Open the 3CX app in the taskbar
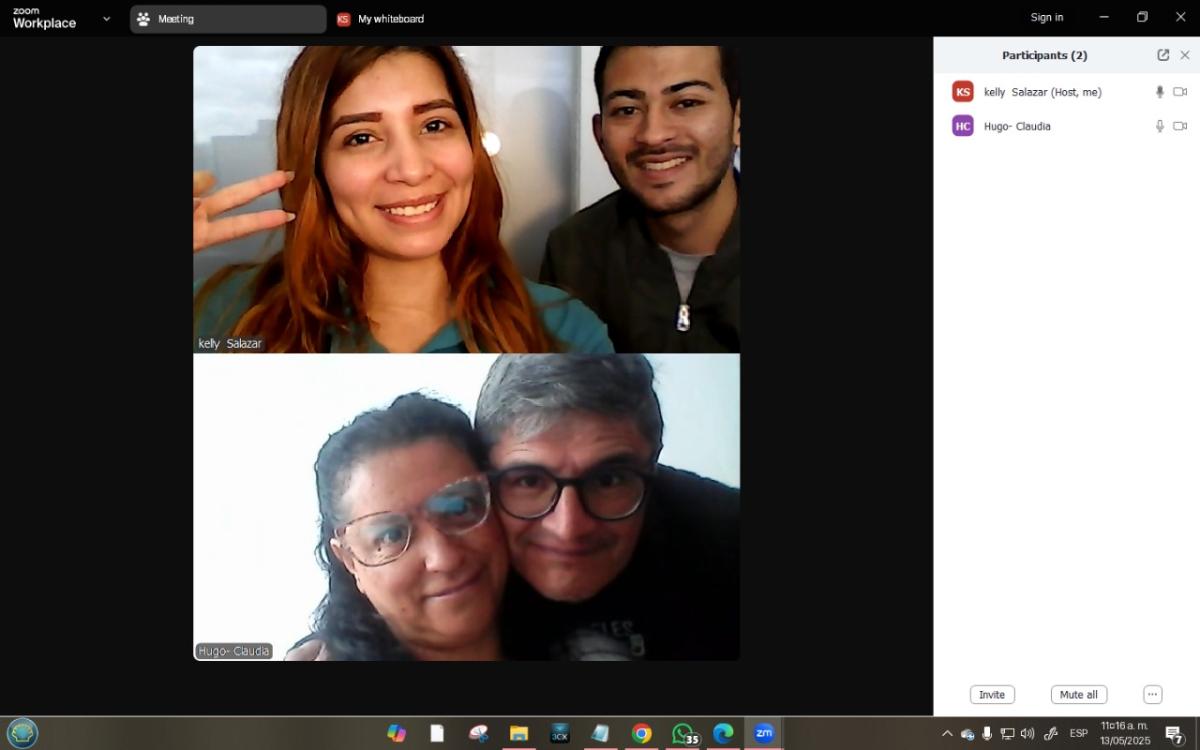The width and height of the screenshot is (1200, 750). 560,734
